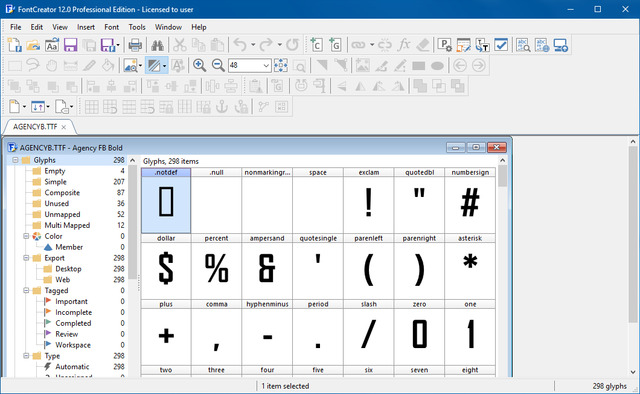Open Font properties P gear icon
This screenshot has width=640, height=394.
click(444, 45)
